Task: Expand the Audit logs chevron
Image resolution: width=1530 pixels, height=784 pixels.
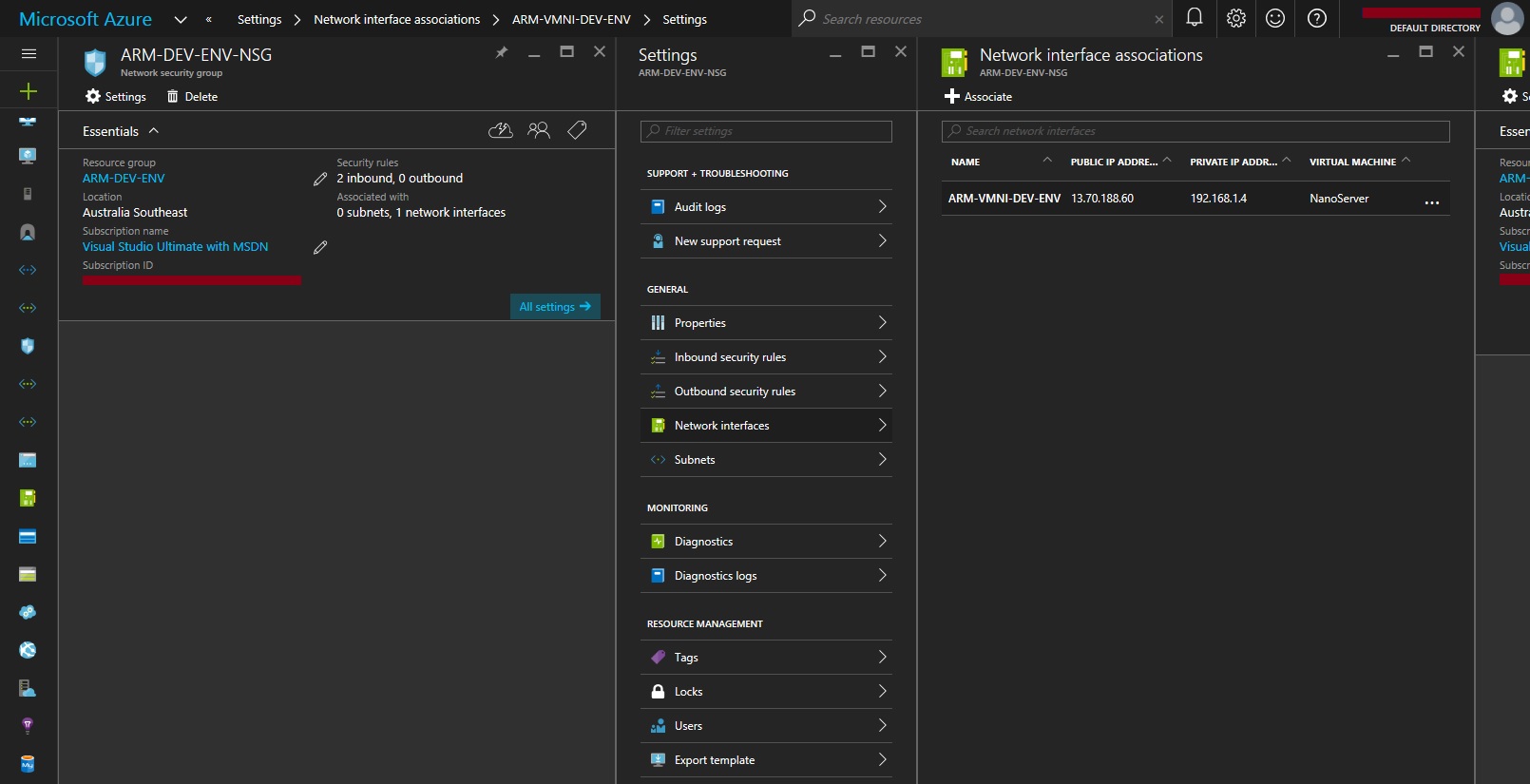Action: 882,206
